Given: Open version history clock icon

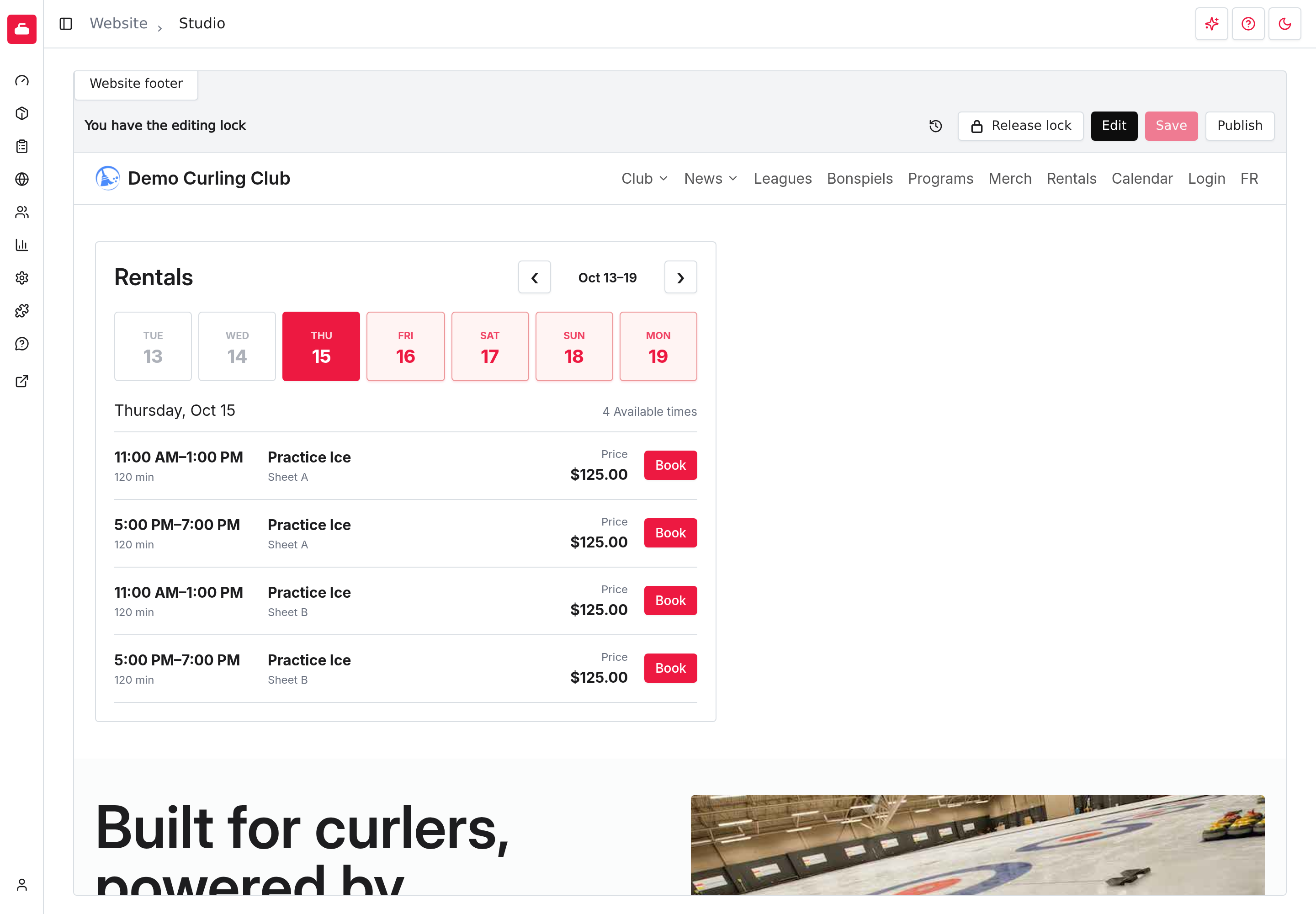Looking at the screenshot, I should (x=935, y=126).
